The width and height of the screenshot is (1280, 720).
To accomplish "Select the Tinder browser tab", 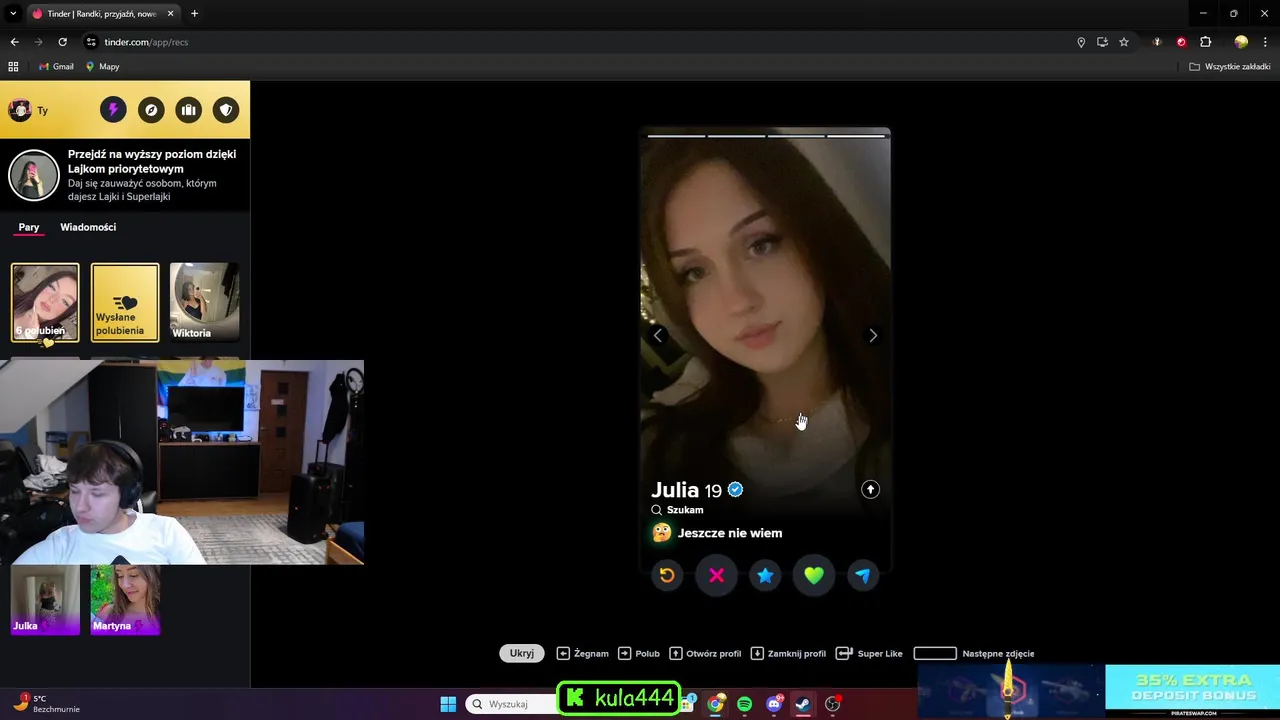I will pos(103,14).
